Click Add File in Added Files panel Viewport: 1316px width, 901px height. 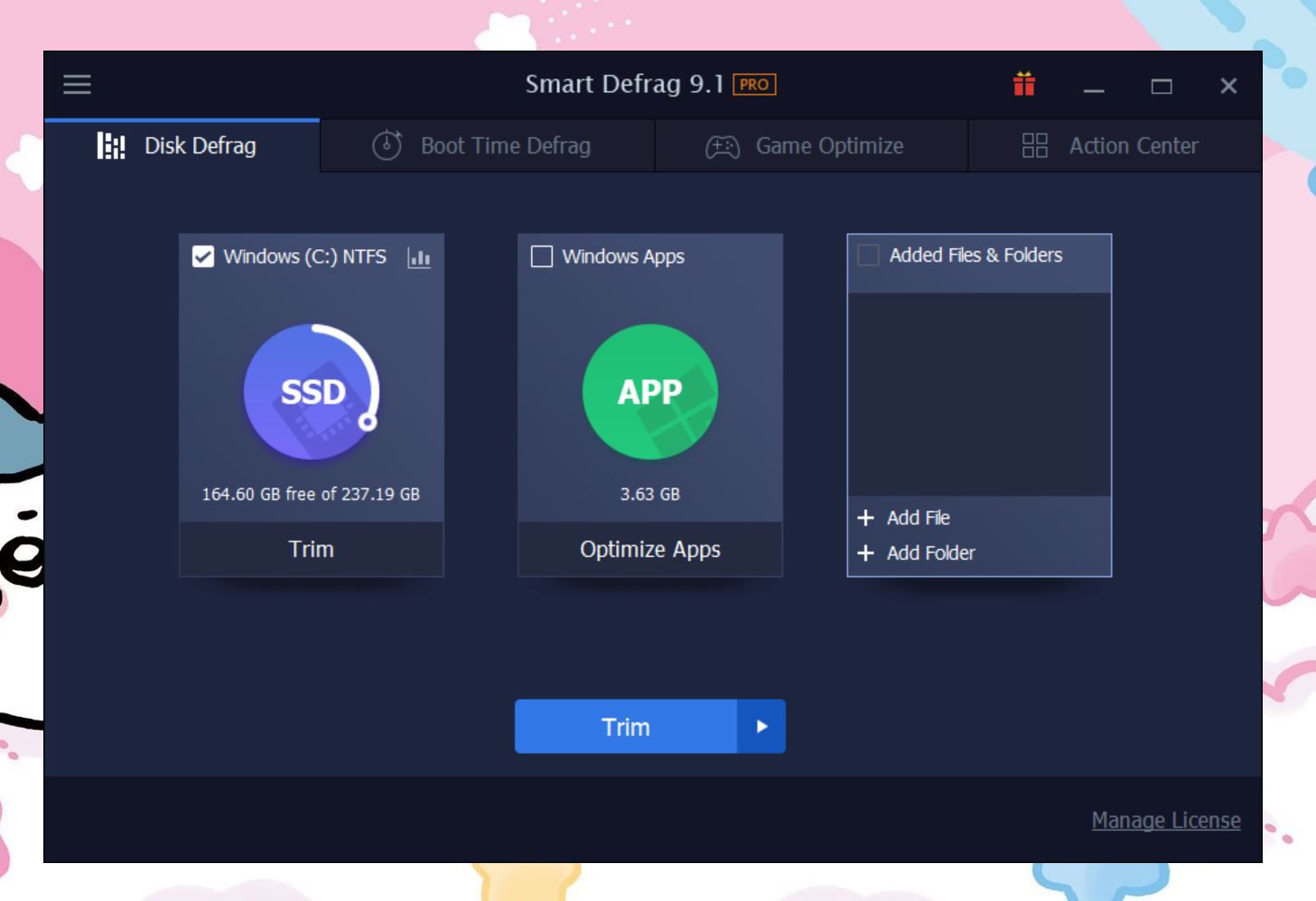[x=918, y=517]
